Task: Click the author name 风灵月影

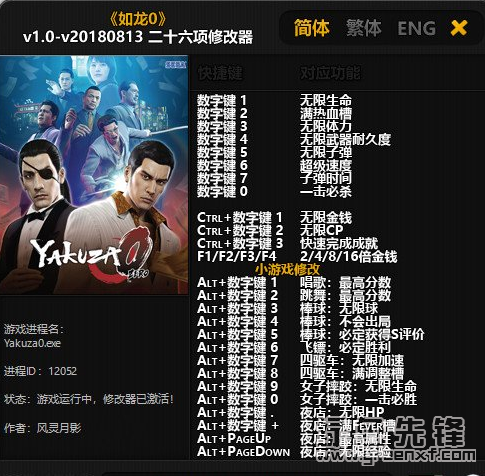Action: [x=59, y=428]
